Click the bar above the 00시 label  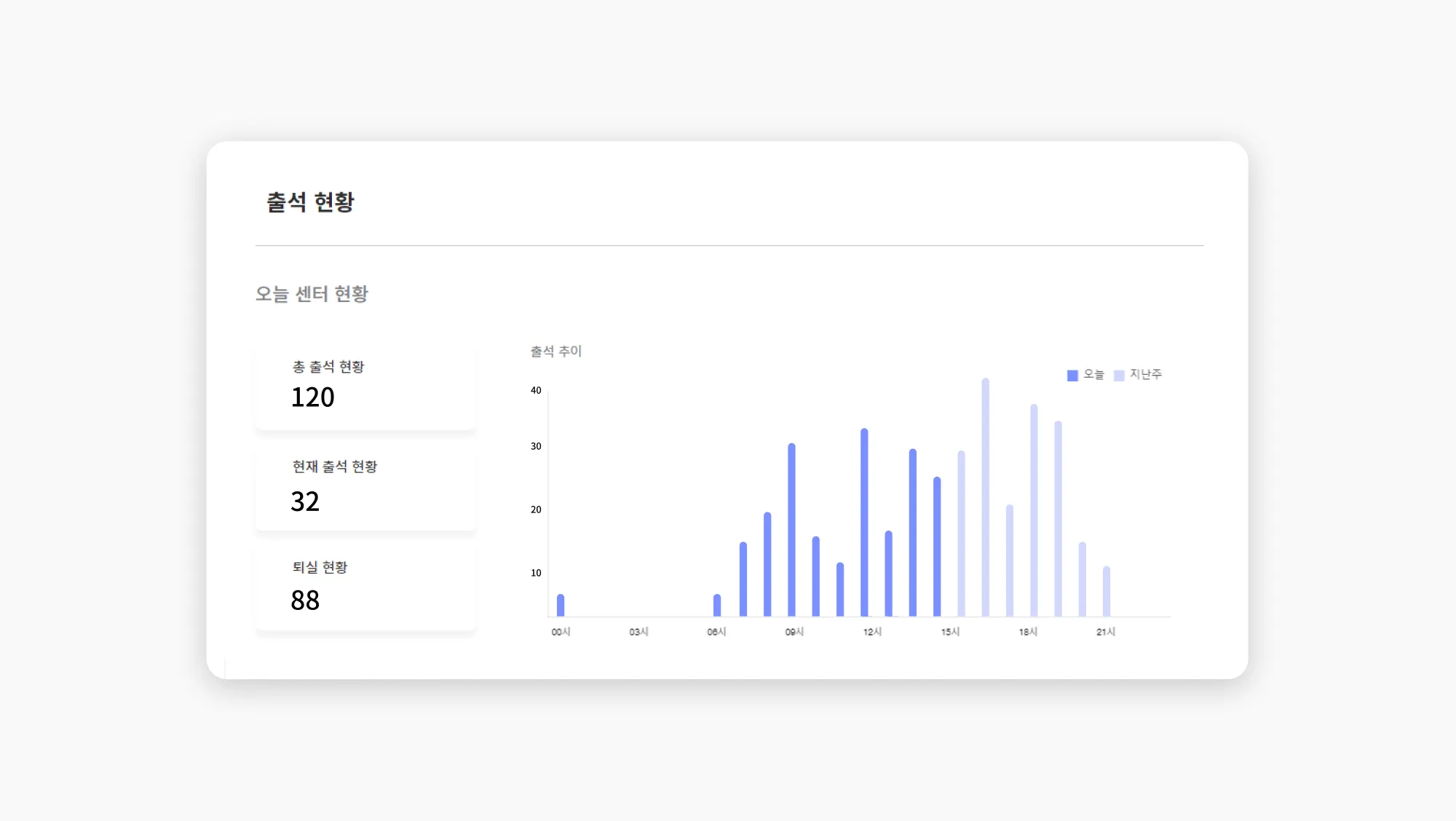561,605
